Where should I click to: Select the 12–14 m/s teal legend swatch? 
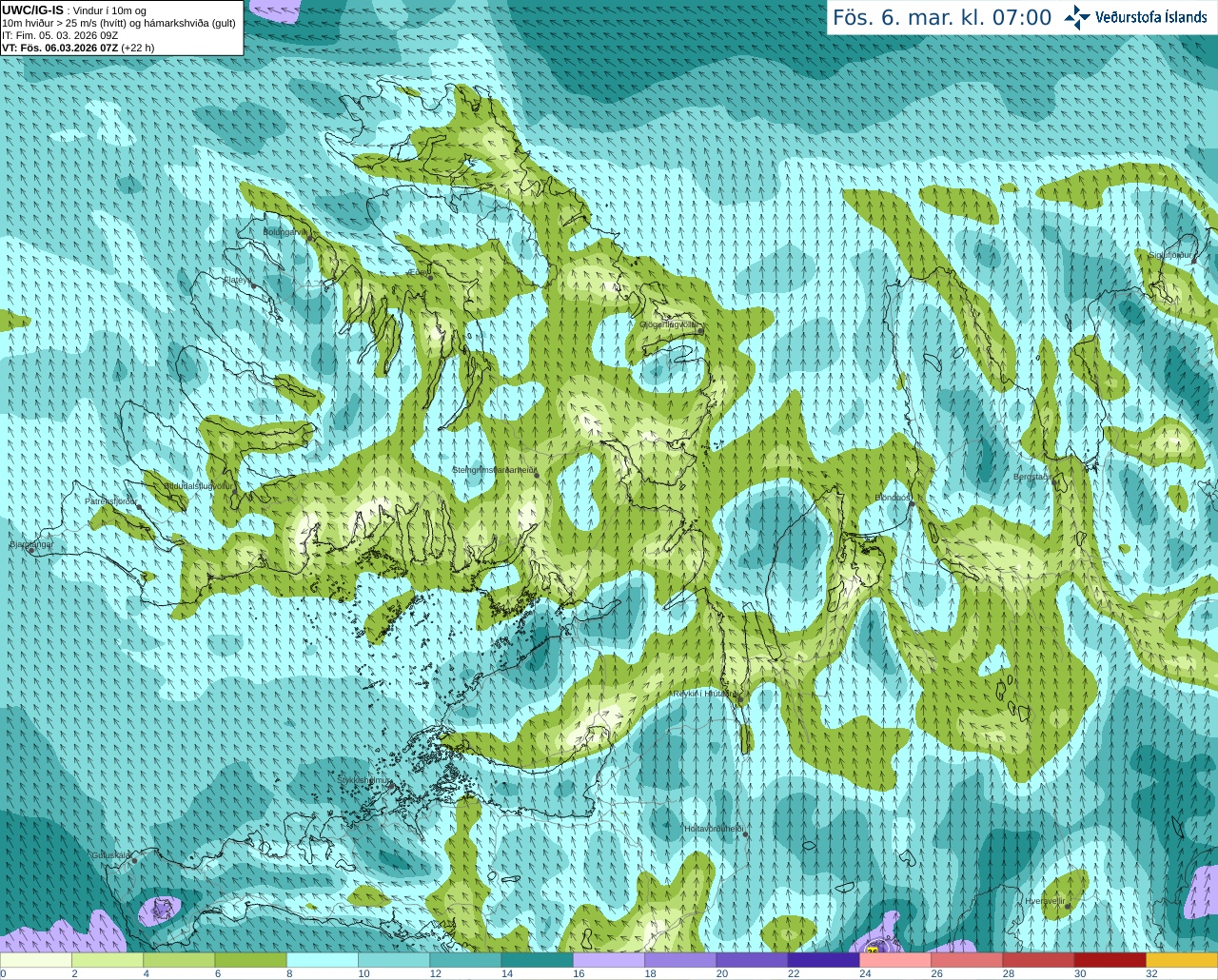[465, 960]
